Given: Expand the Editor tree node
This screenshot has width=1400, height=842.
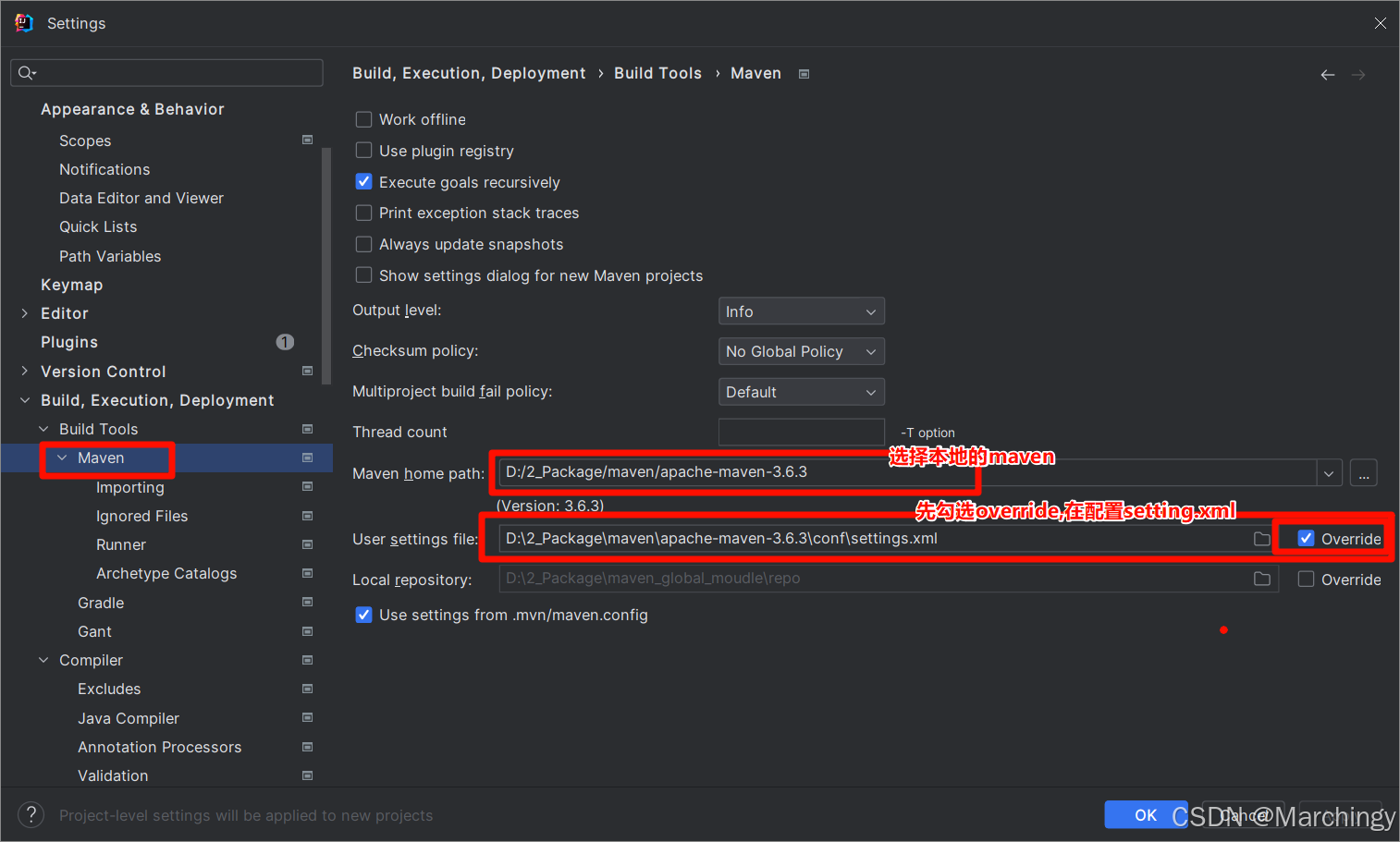Looking at the screenshot, I should click(25, 313).
